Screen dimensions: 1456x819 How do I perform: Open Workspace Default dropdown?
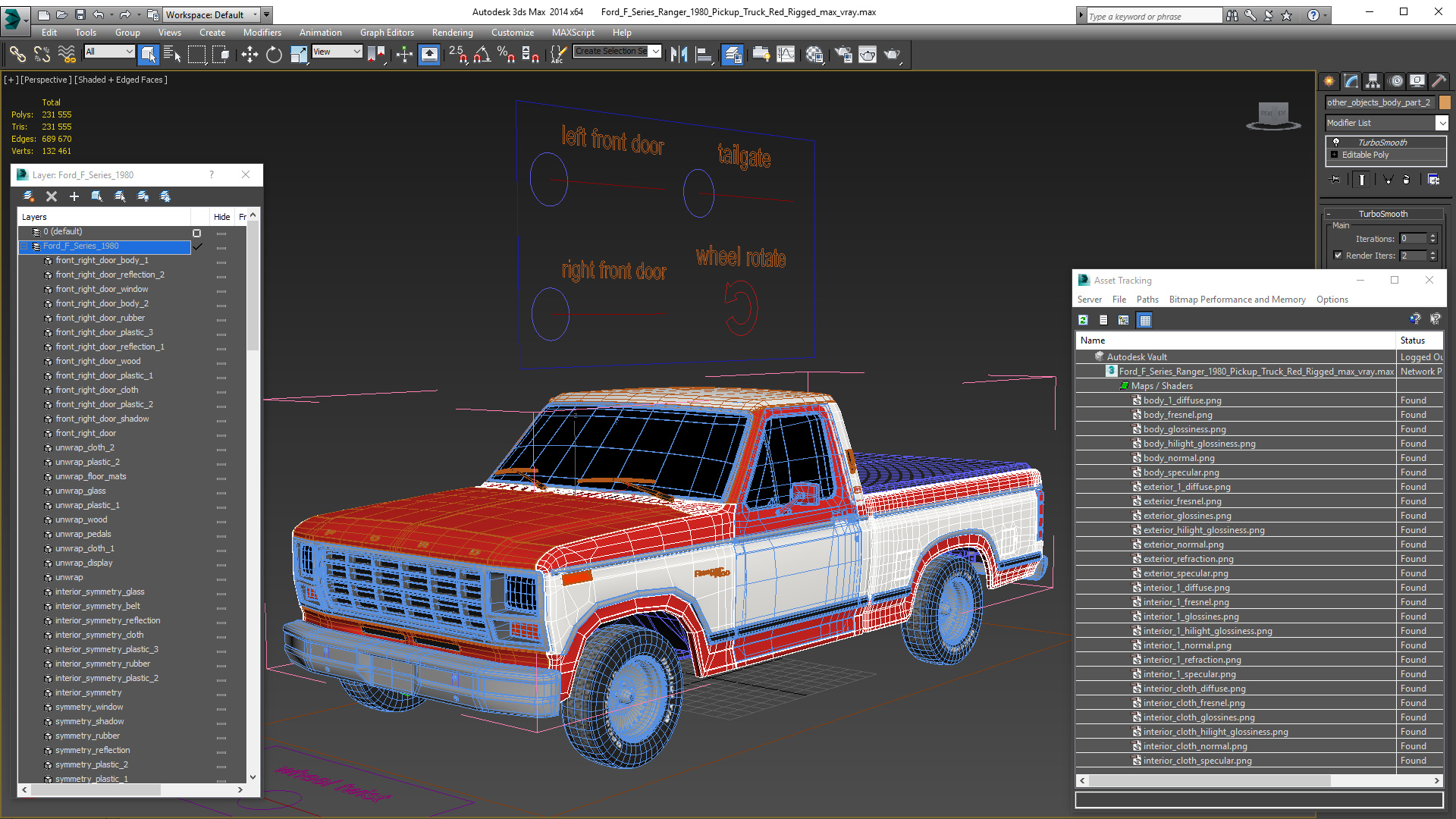(x=212, y=14)
